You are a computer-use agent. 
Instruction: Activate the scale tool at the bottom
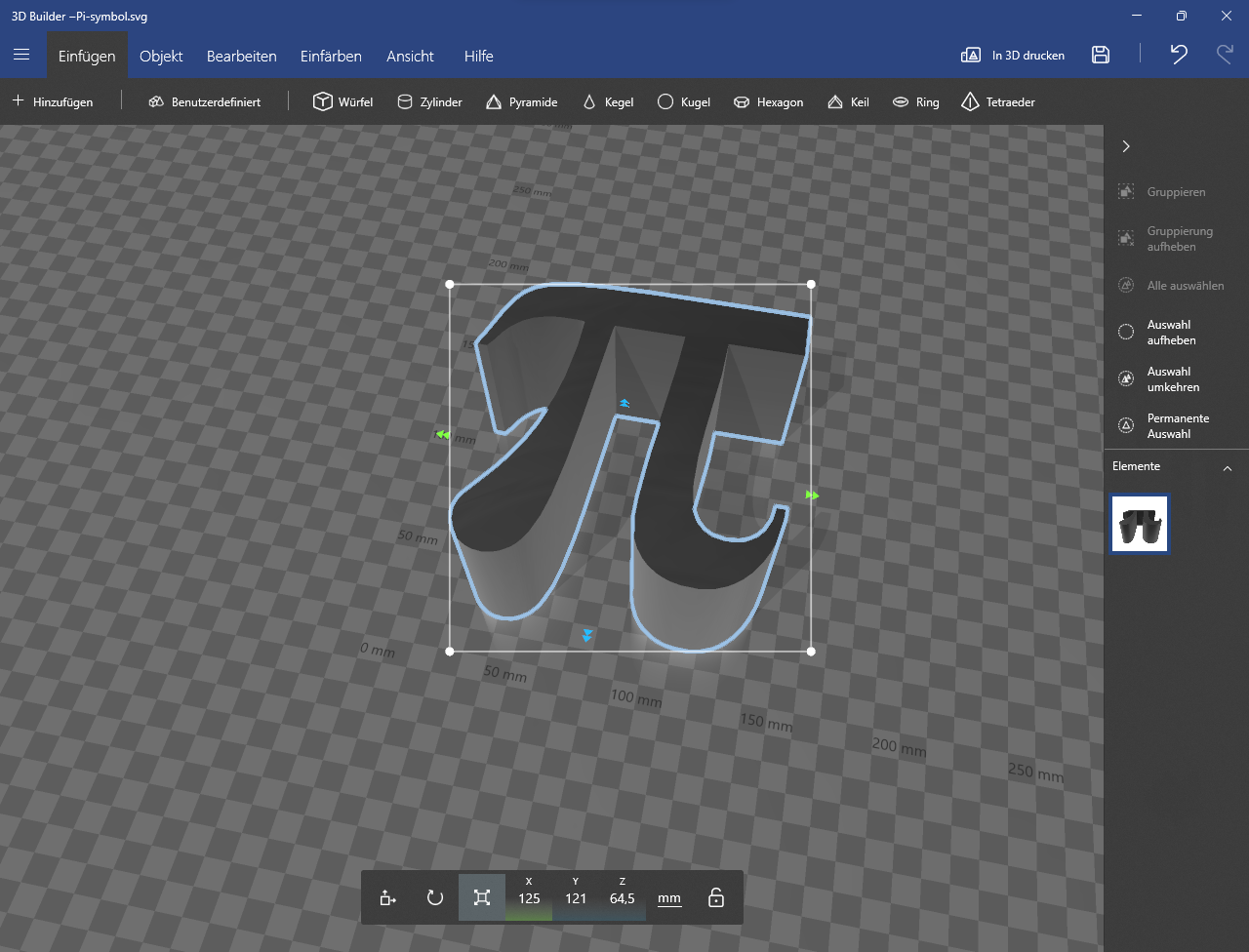coord(481,897)
